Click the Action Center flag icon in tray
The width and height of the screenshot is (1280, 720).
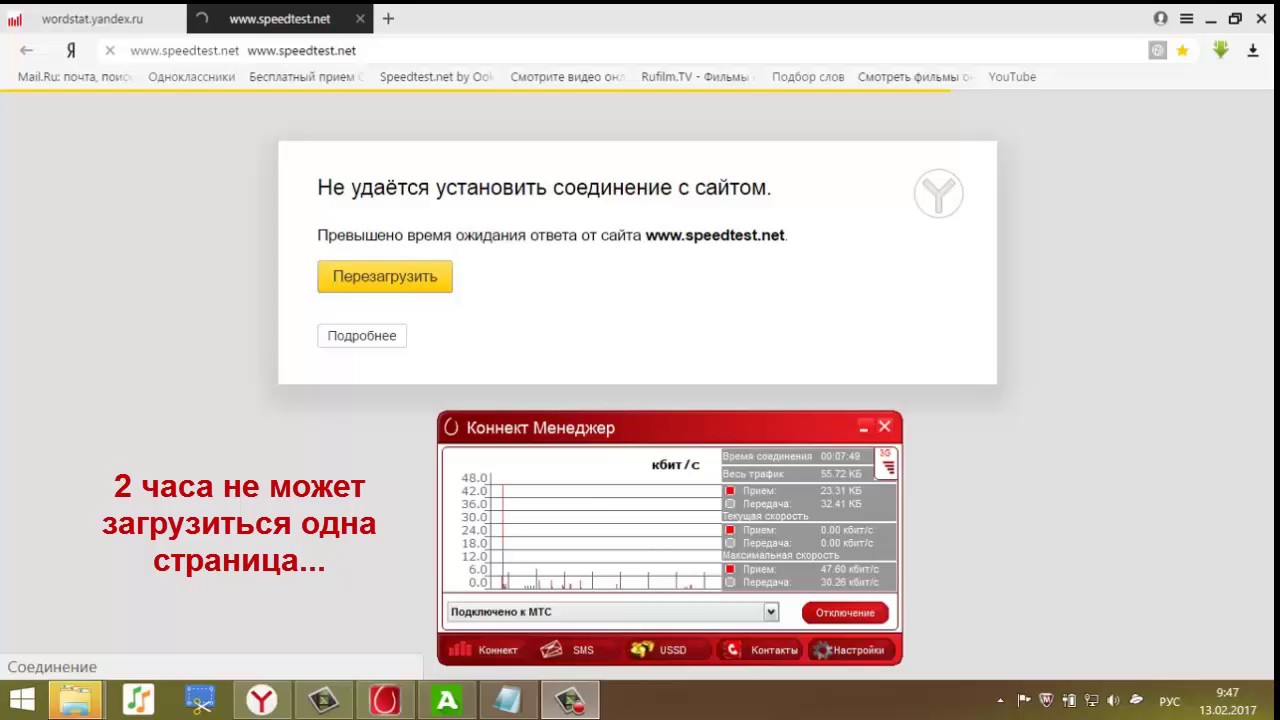[x=1024, y=701]
